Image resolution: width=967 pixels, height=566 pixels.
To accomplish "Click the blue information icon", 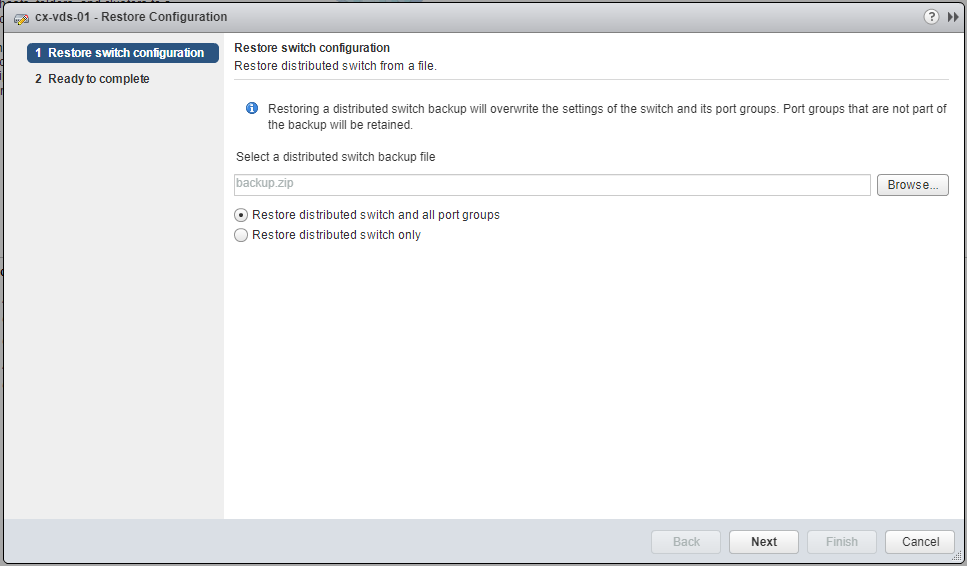I will point(252,108).
